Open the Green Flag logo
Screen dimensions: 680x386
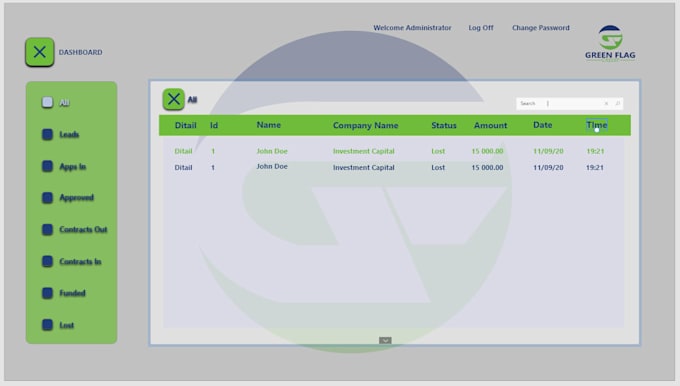[610, 43]
